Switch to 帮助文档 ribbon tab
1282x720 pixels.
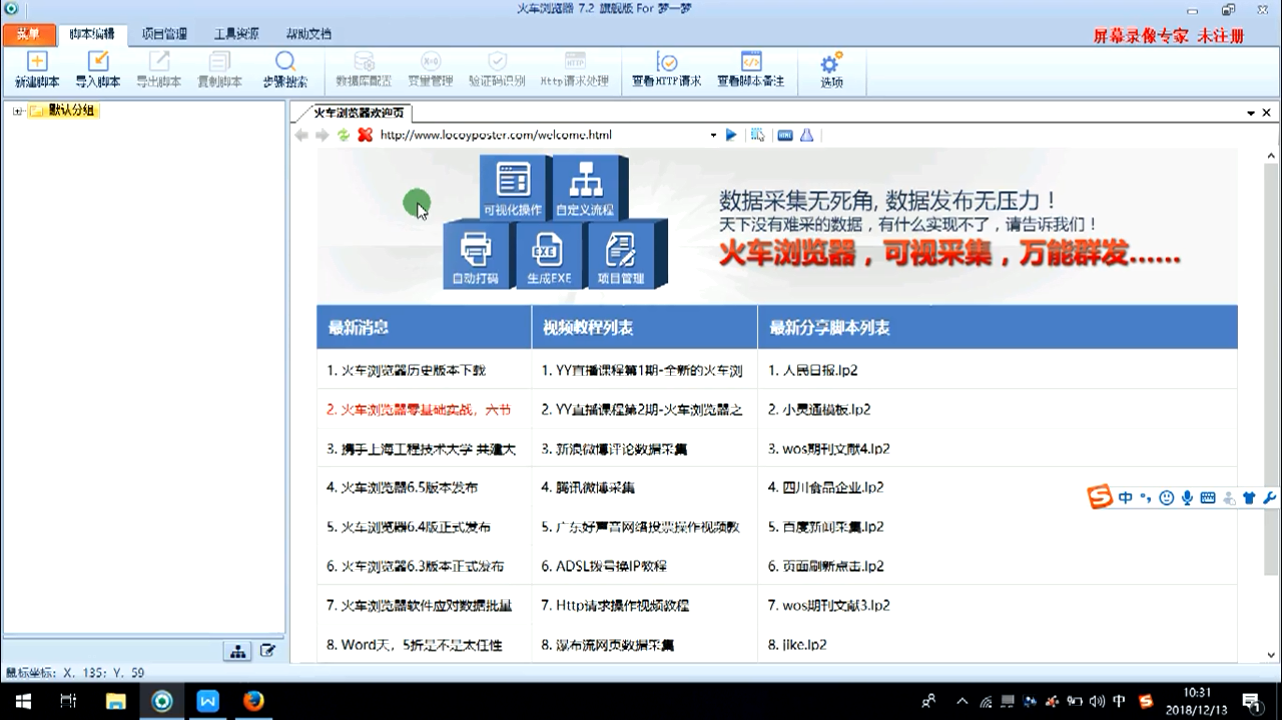(x=308, y=34)
